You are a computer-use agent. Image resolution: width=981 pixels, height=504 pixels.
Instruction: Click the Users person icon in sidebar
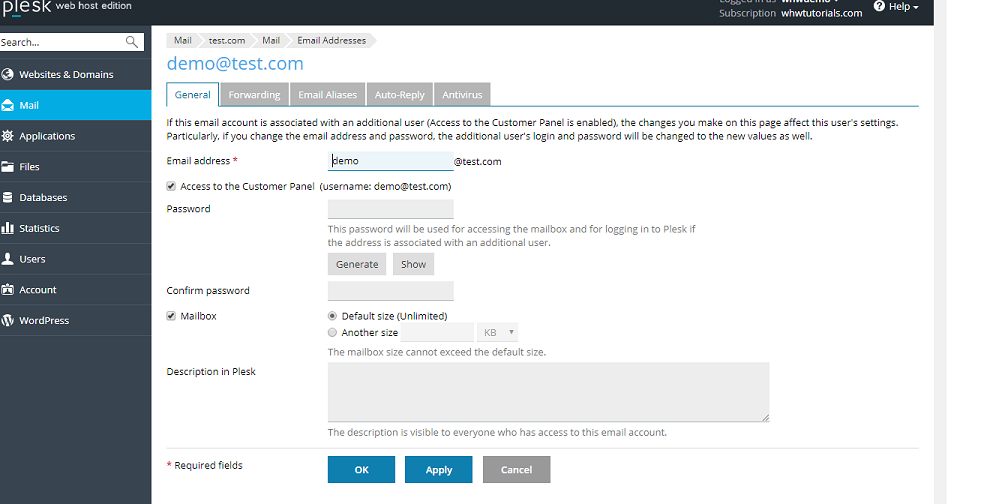point(9,259)
